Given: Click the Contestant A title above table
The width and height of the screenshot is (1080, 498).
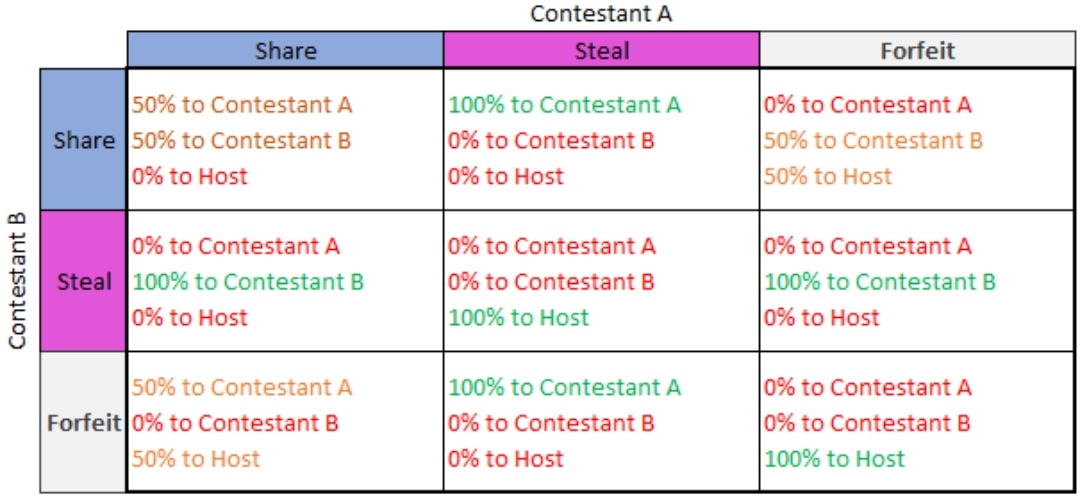Looking at the screenshot, I should coord(601,14).
